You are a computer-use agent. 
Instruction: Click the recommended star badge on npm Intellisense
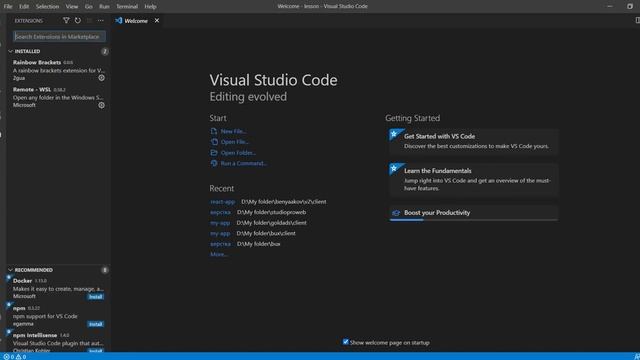(9, 332)
